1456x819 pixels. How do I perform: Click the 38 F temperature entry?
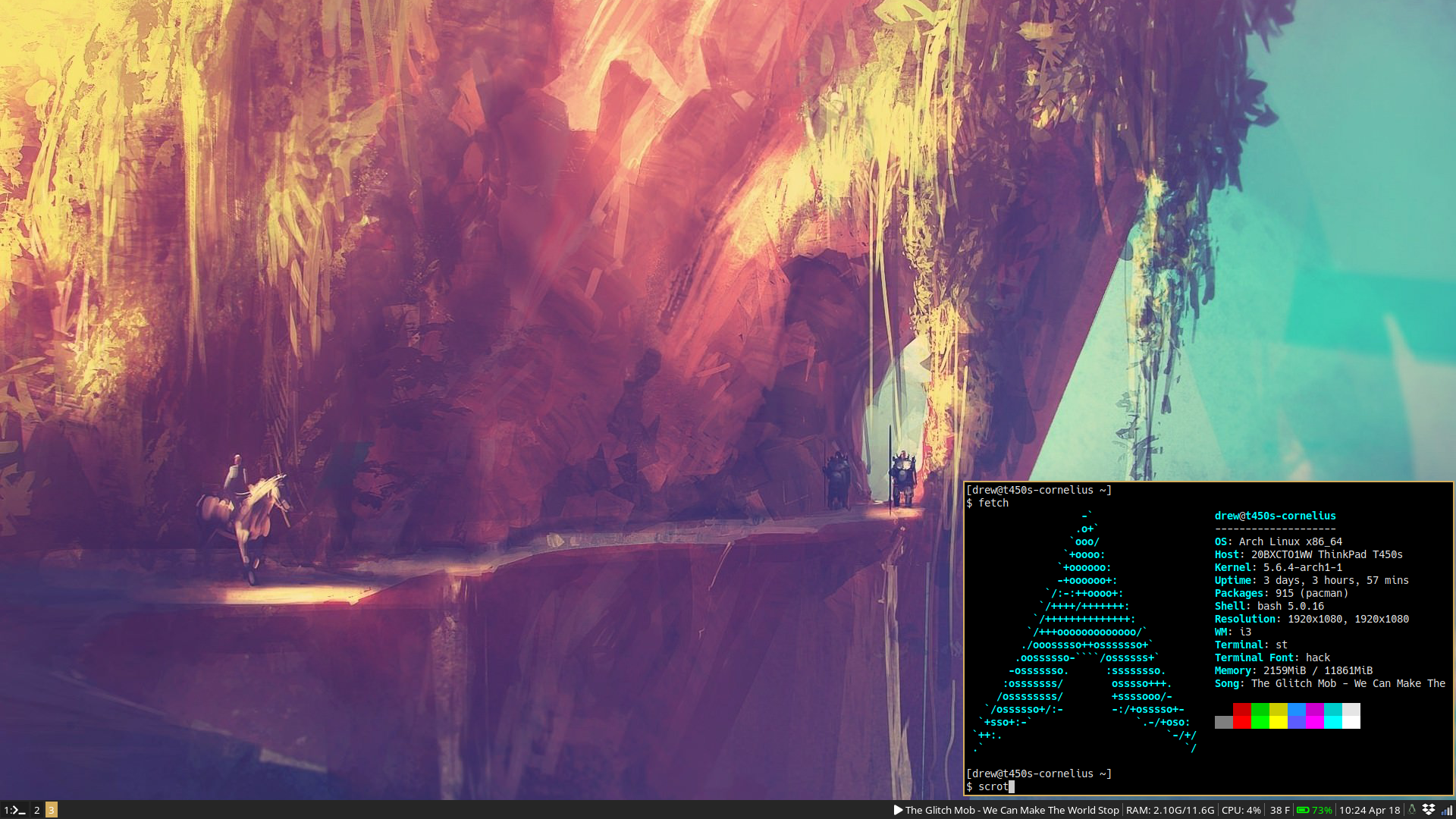(x=1279, y=810)
